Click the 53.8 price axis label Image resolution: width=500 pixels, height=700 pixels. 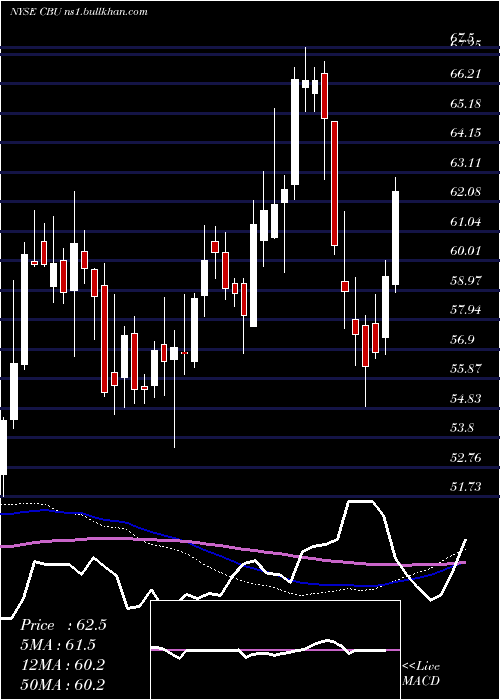[462, 428]
